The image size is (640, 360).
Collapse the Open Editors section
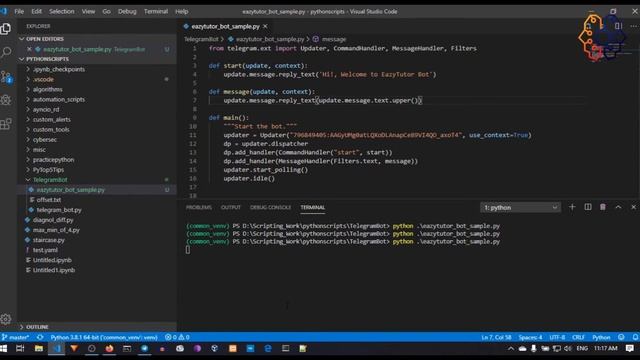pyautogui.click(x=97, y=39)
